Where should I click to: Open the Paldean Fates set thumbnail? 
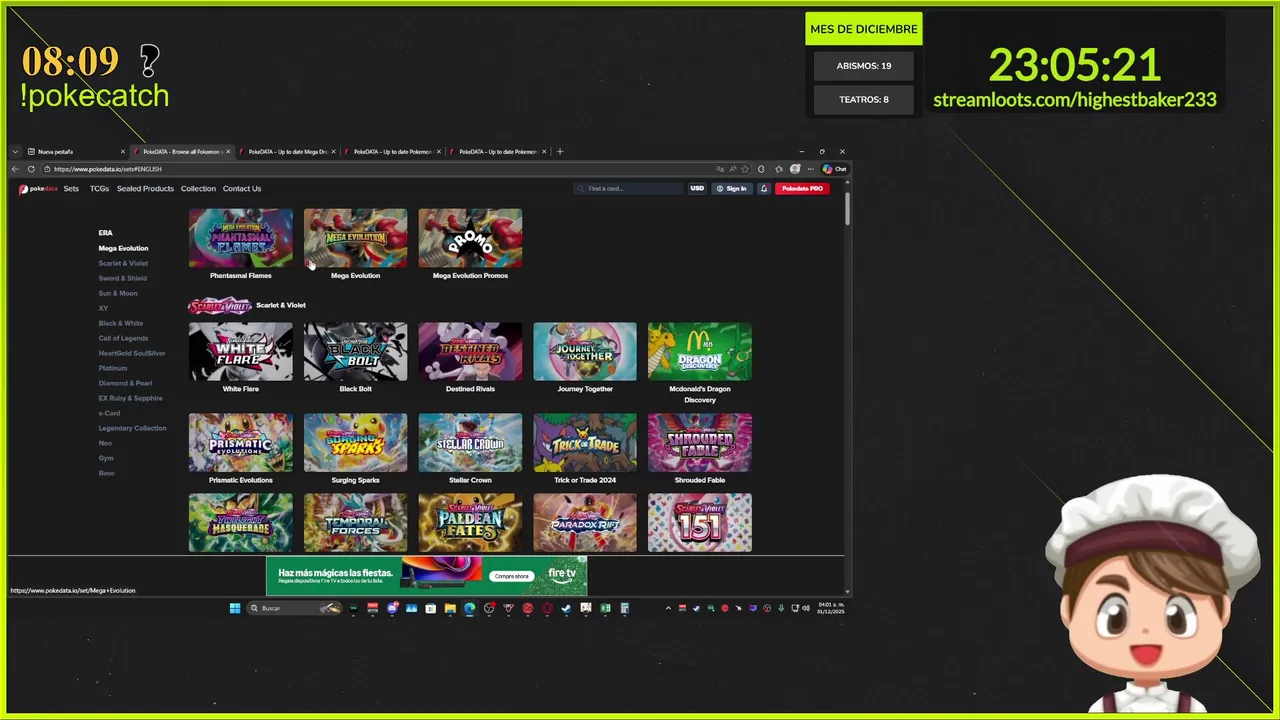click(x=470, y=522)
